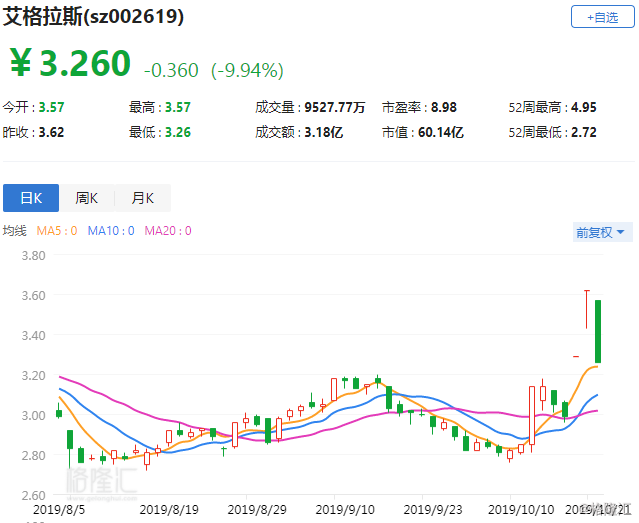Click the change percentage (-9.94%)

(x=247, y=70)
